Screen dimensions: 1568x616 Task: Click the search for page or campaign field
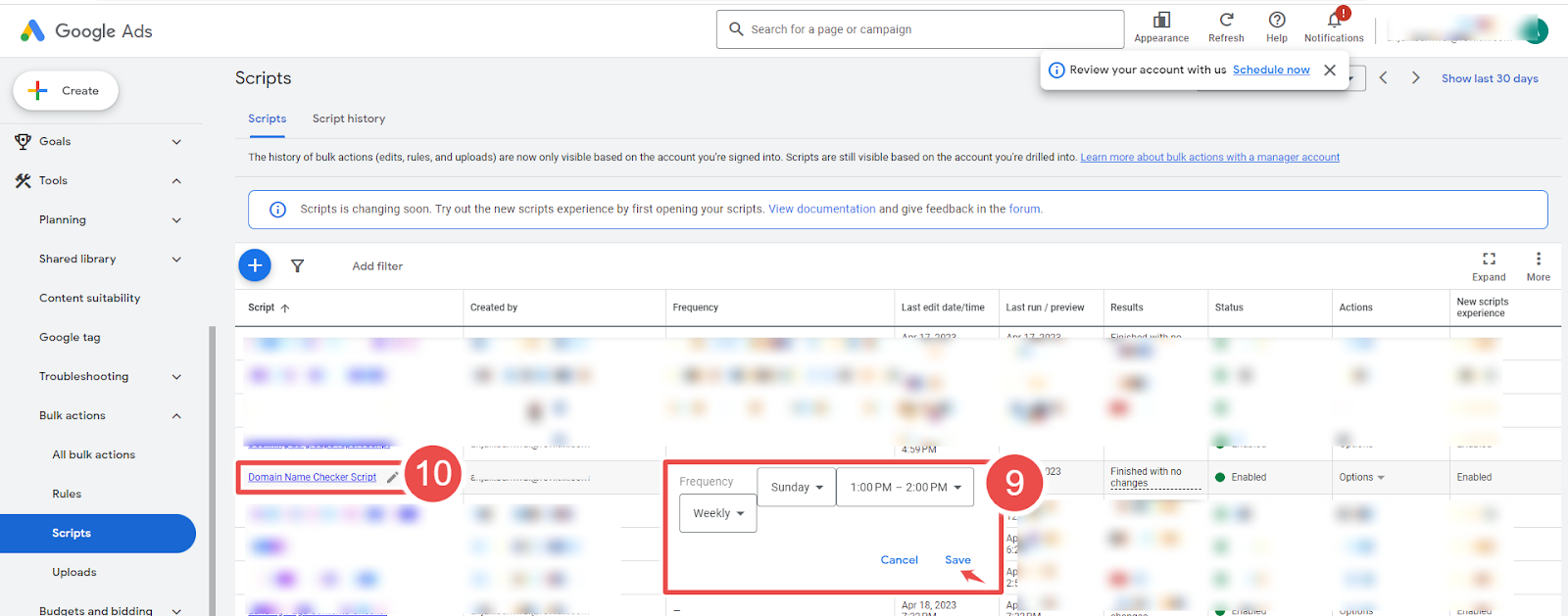(920, 29)
